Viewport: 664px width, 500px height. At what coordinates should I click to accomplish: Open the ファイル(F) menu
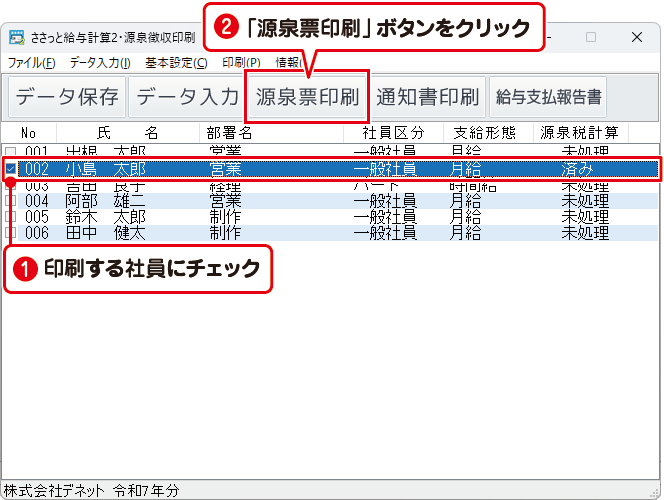pos(32,63)
